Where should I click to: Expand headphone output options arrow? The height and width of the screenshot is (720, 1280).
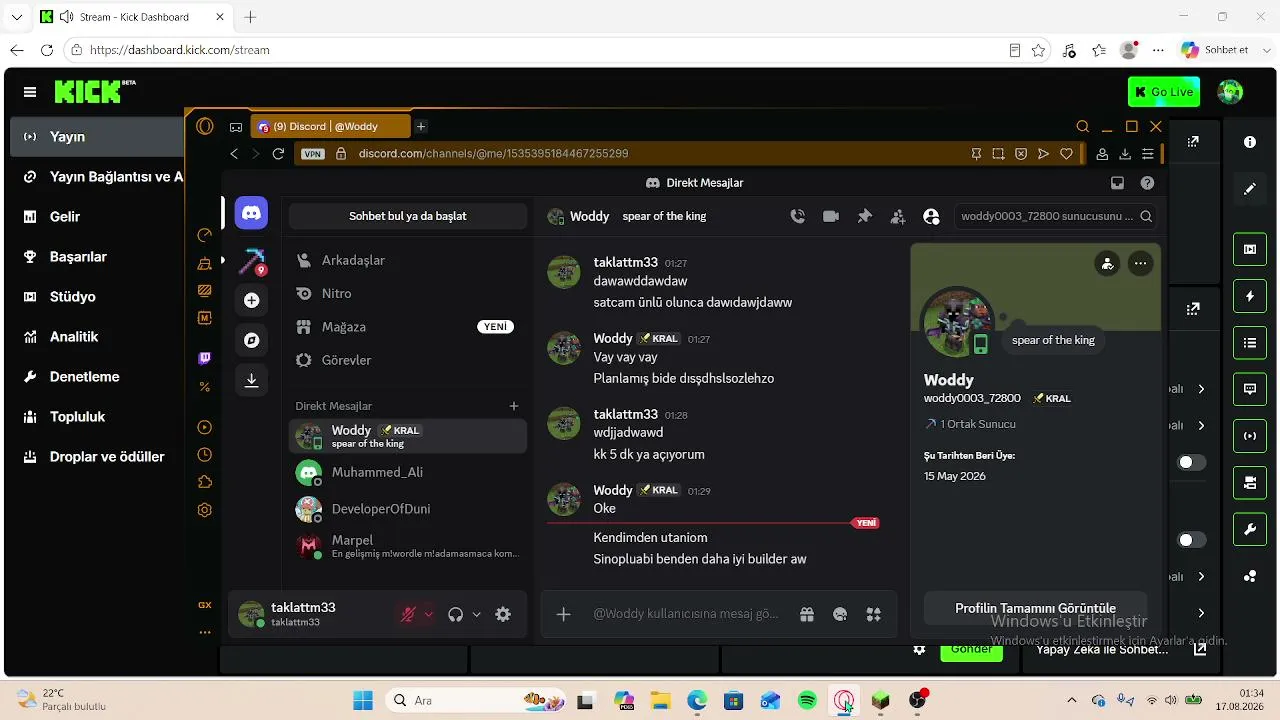(x=477, y=615)
